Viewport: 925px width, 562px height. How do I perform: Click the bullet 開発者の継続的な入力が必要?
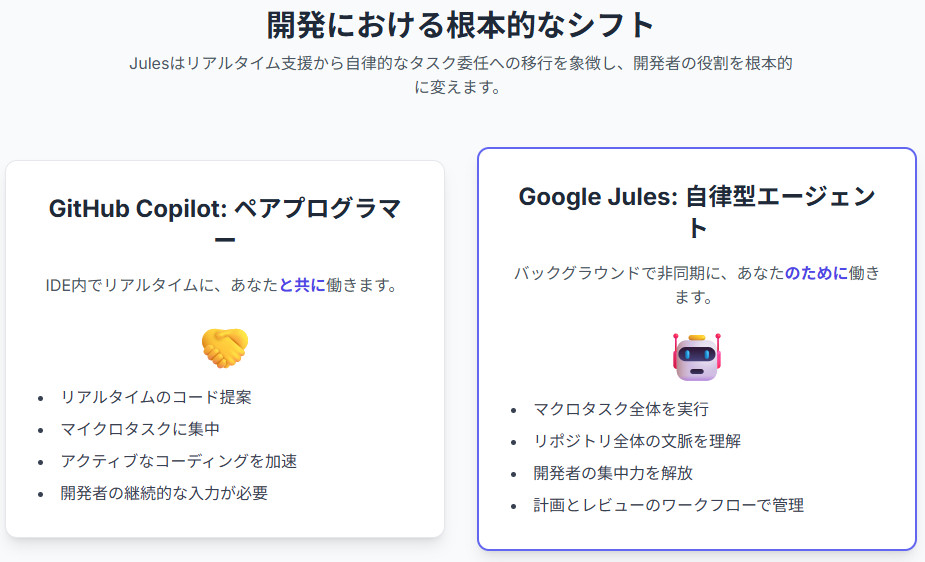tap(164, 493)
